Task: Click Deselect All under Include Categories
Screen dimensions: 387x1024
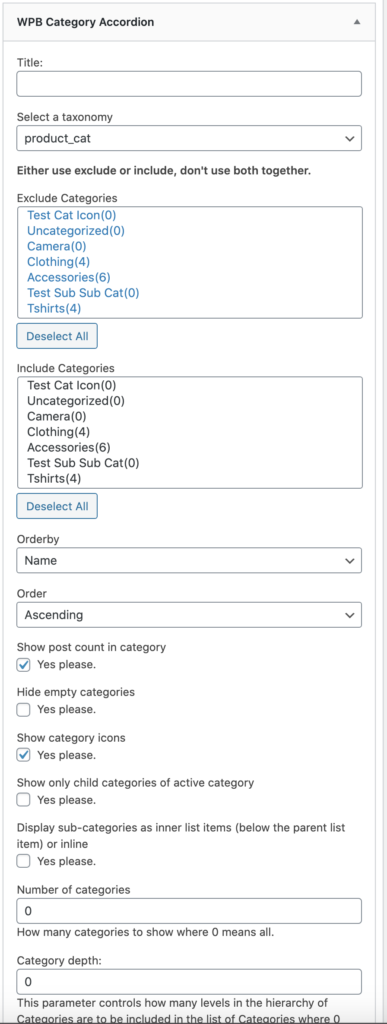Action: [57, 506]
